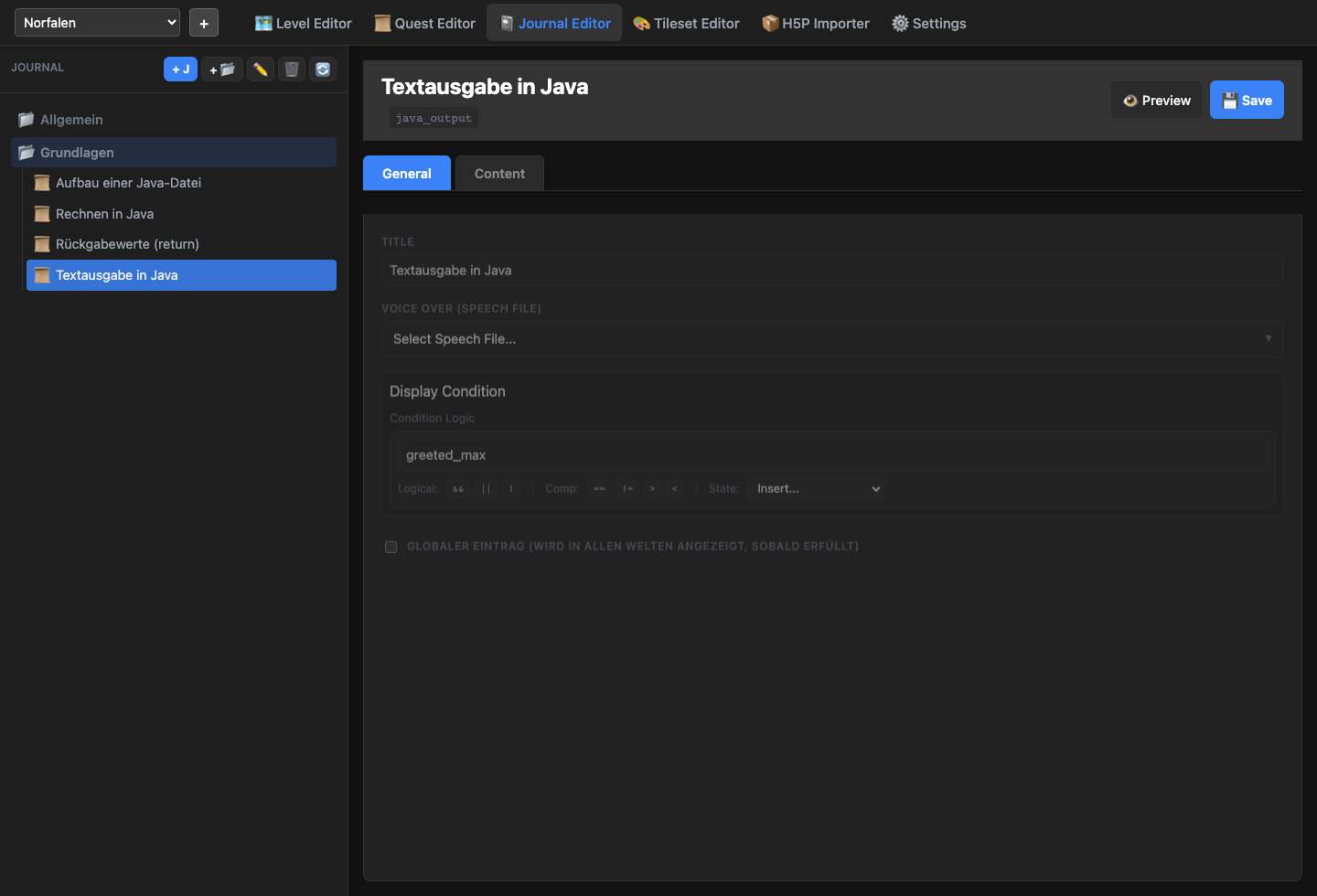1317x896 pixels.
Task: Insert the == comparison operator
Action: (599, 489)
